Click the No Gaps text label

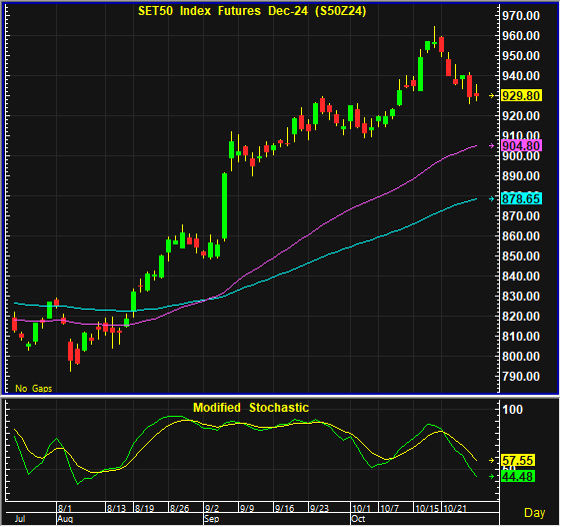pyautogui.click(x=34, y=389)
